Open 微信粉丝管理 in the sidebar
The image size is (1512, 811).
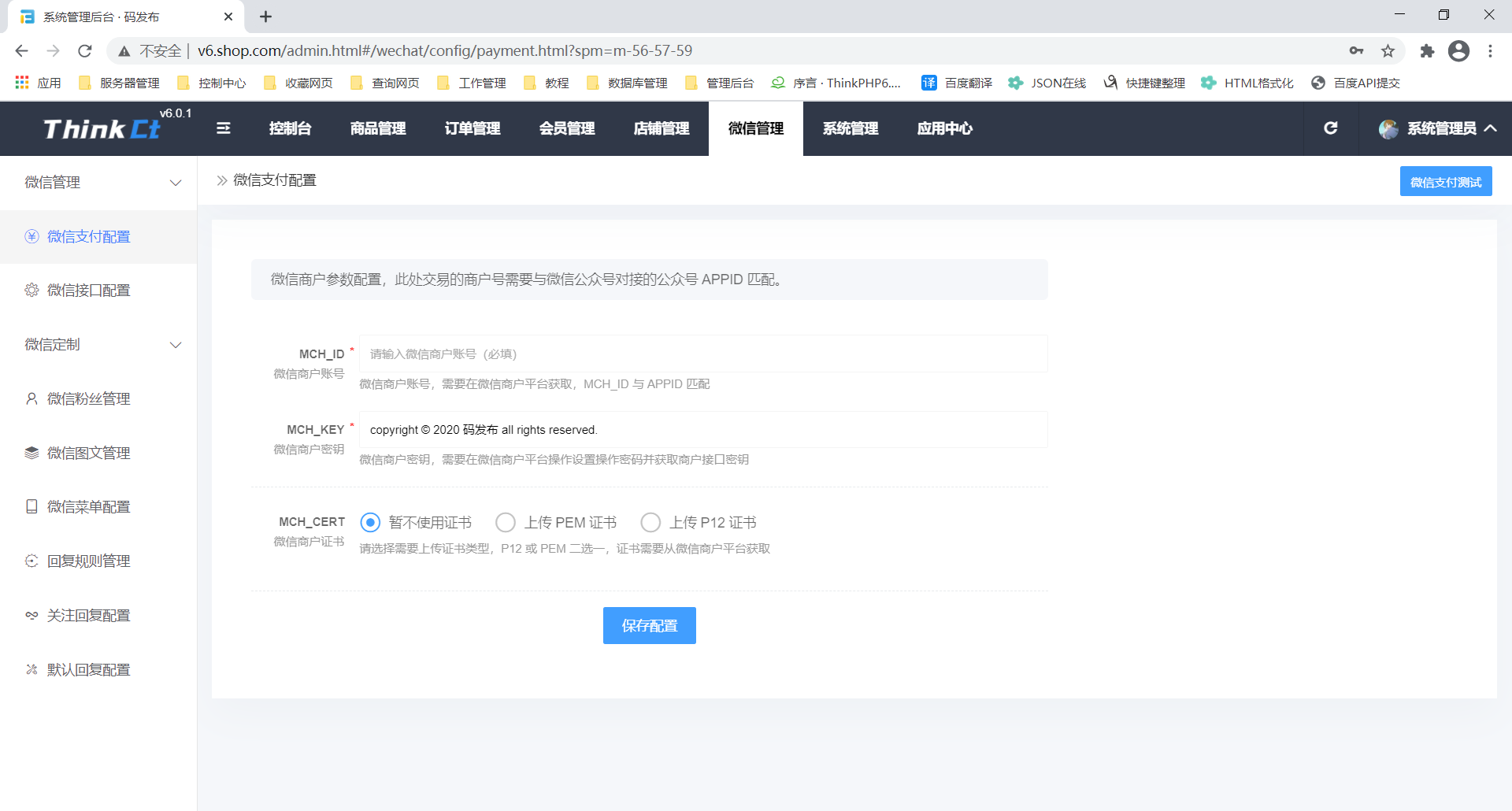click(x=88, y=399)
